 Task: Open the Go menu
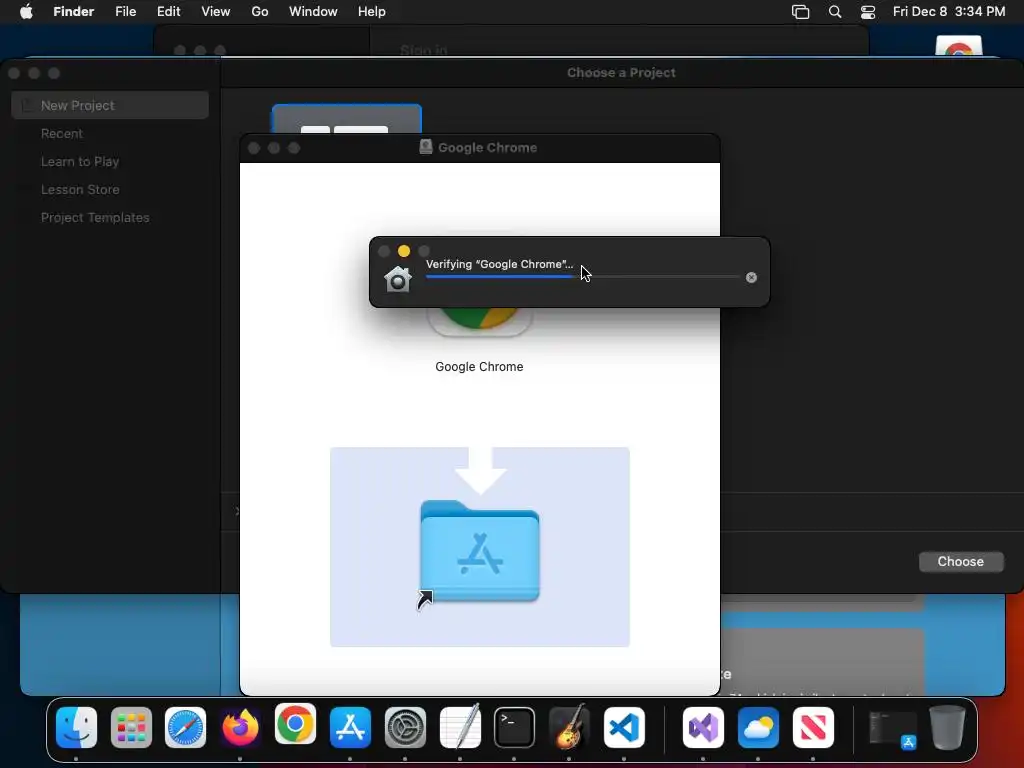tap(260, 12)
